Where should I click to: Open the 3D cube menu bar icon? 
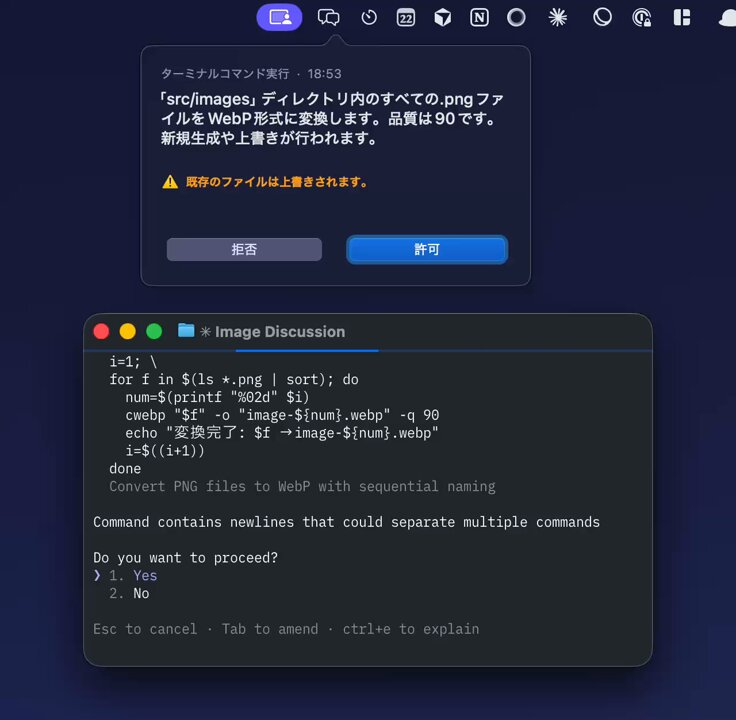[443, 18]
